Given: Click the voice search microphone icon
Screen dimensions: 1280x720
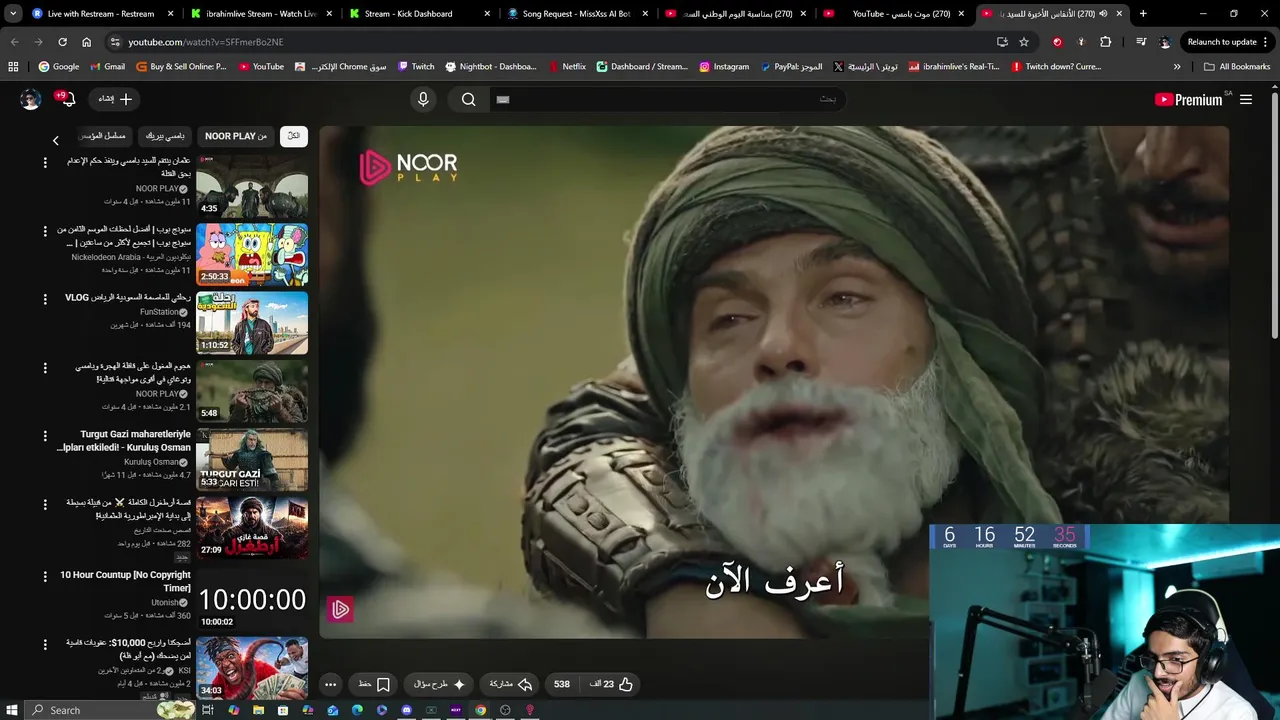Looking at the screenshot, I should pyautogui.click(x=423, y=99).
